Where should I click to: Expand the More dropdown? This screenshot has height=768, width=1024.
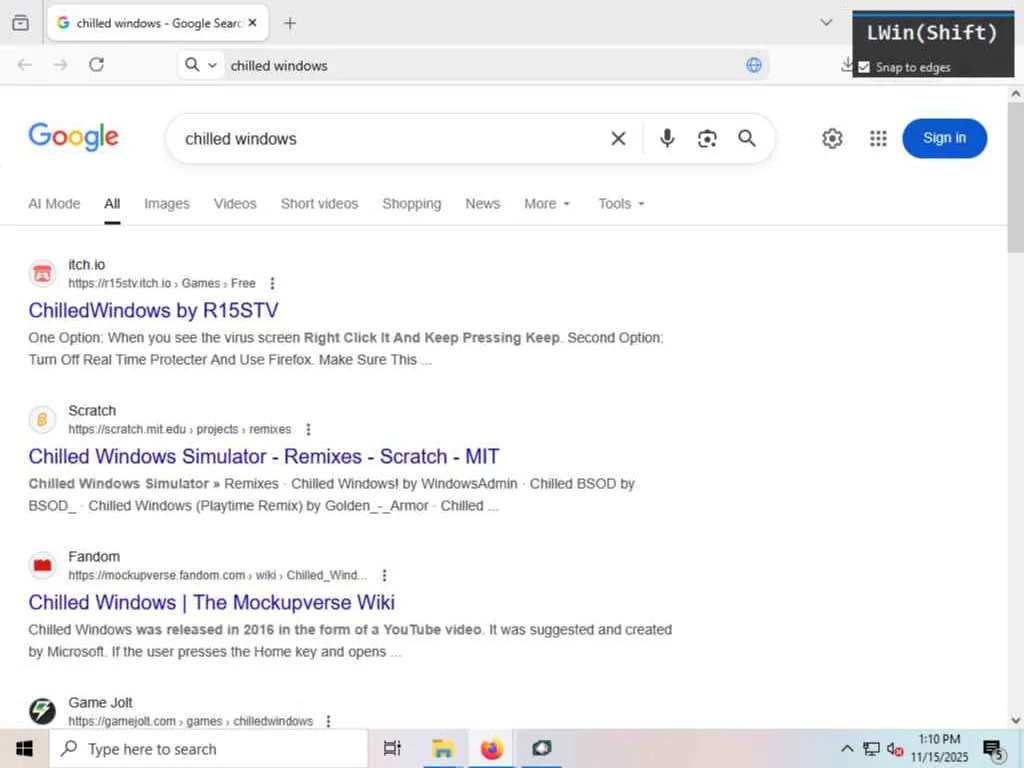pos(547,204)
